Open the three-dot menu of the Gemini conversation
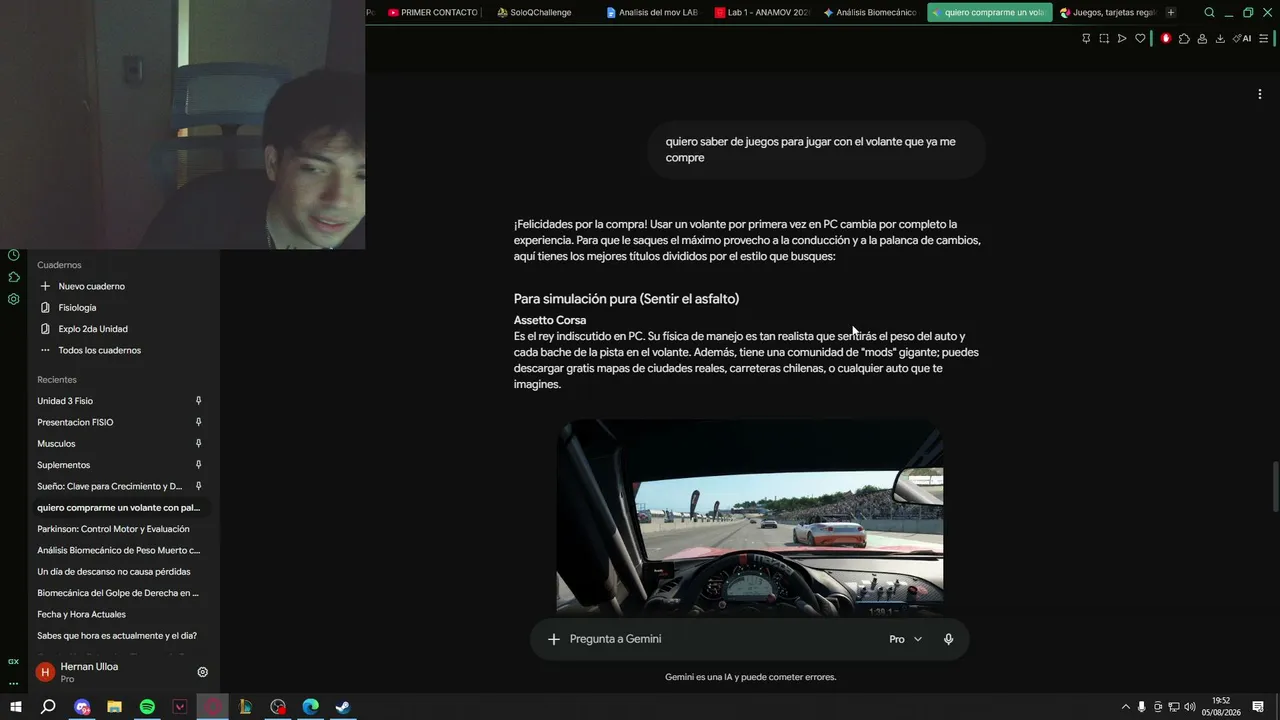This screenshot has height=720, width=1280. (x=1259, y=94)
